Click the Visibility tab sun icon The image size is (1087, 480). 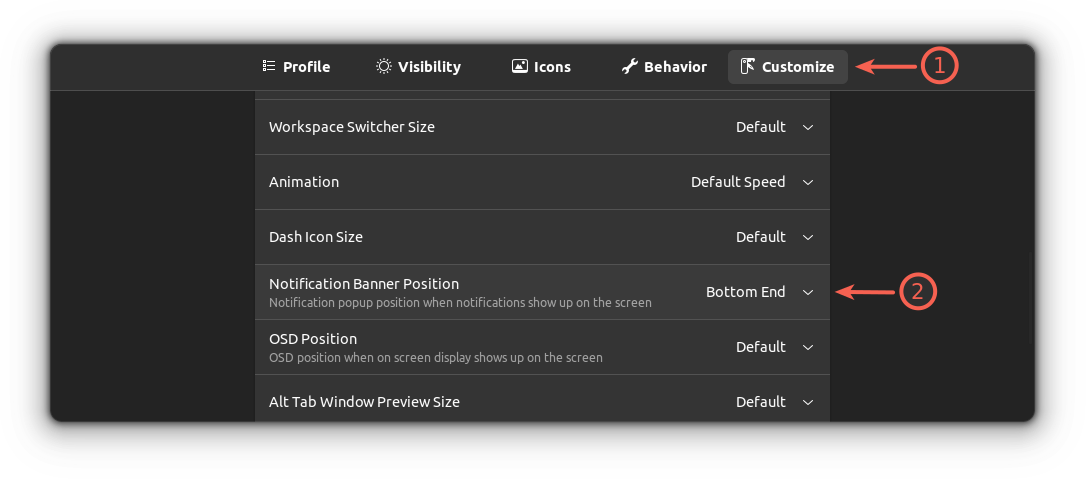[x=384, y=66]
